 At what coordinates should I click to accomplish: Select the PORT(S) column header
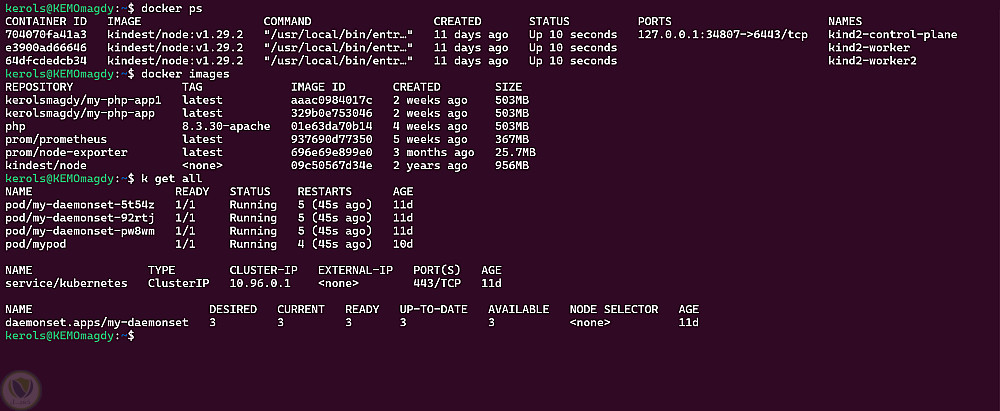(x=437, y=270)
